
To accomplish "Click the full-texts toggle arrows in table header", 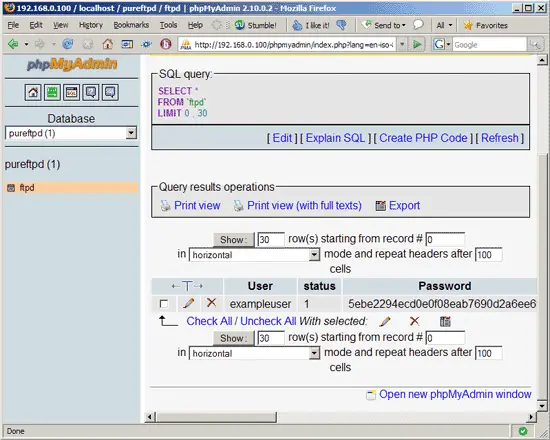I will 187,286.
